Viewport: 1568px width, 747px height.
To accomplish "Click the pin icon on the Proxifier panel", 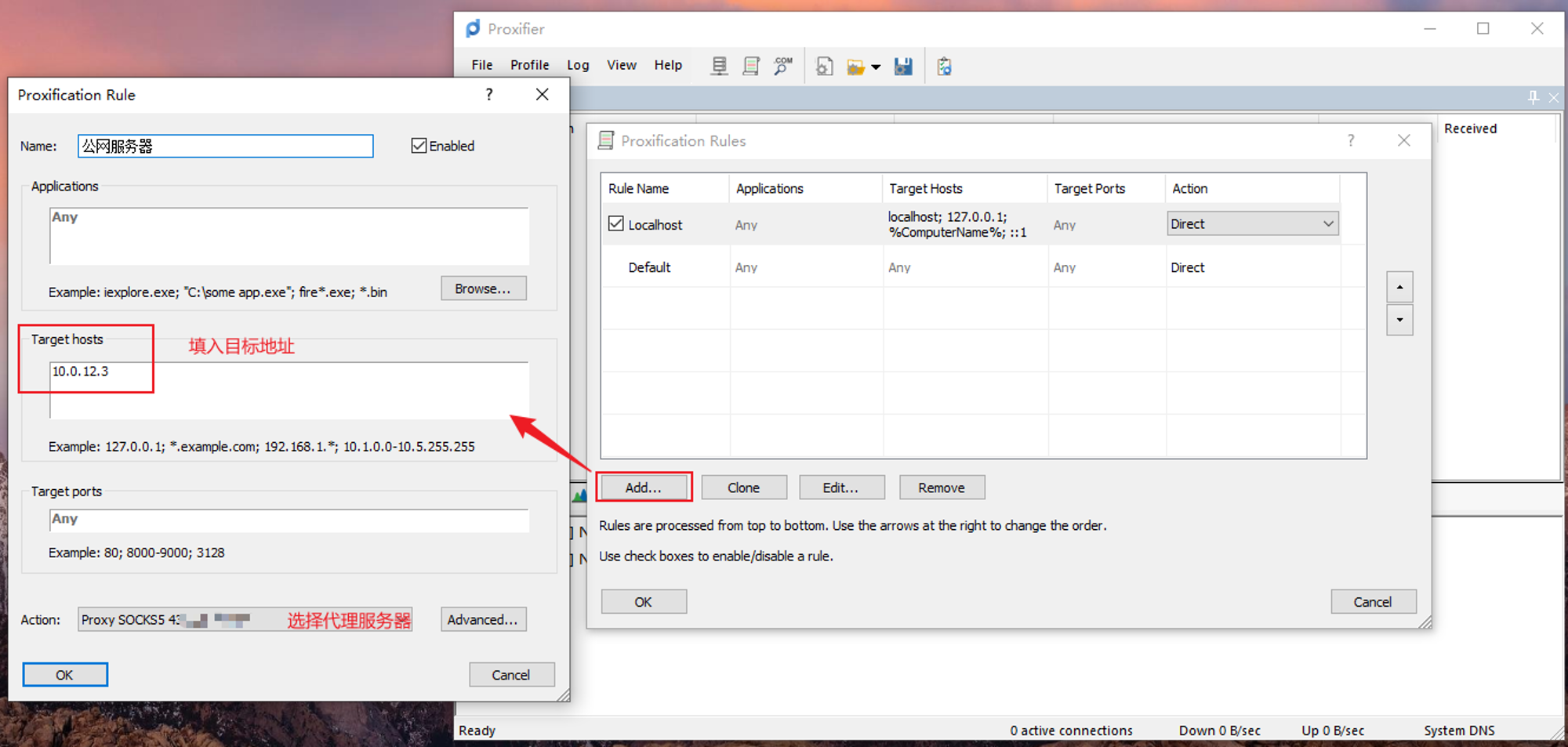I will click(x=1533, y=97).
